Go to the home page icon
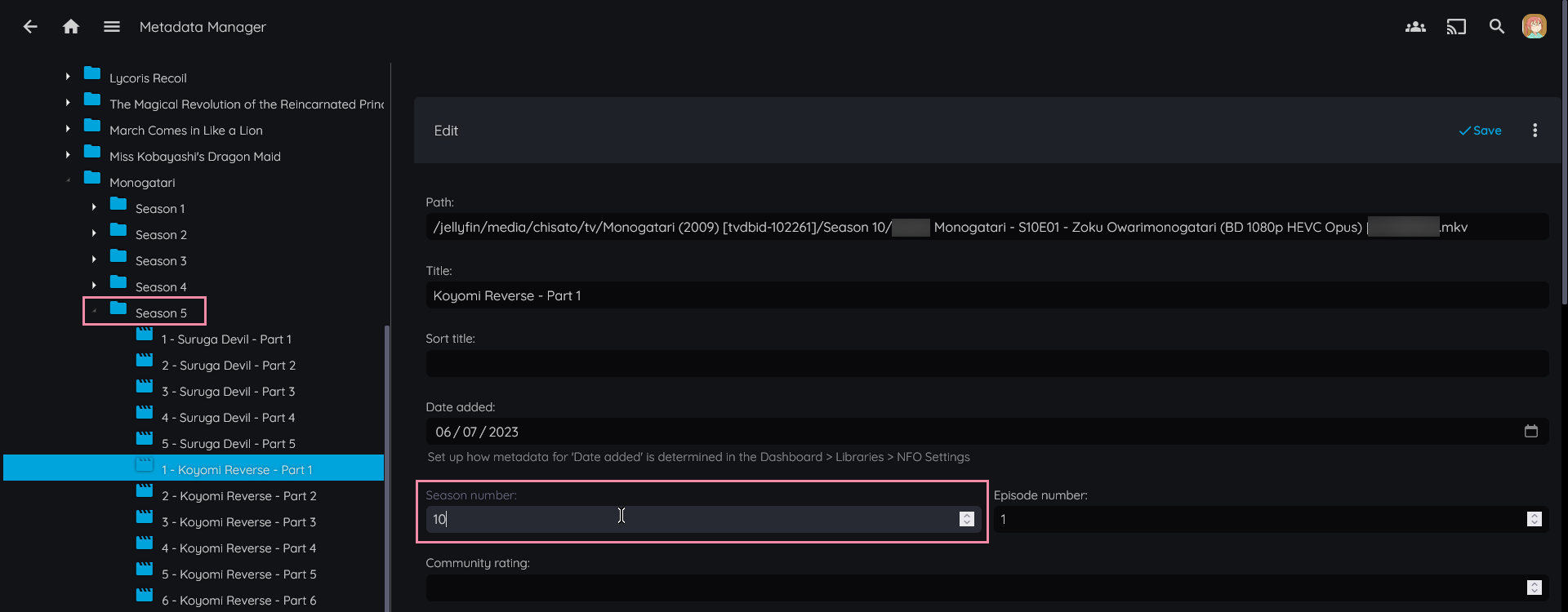1568x612 pixels. click(x=71, y=27)
